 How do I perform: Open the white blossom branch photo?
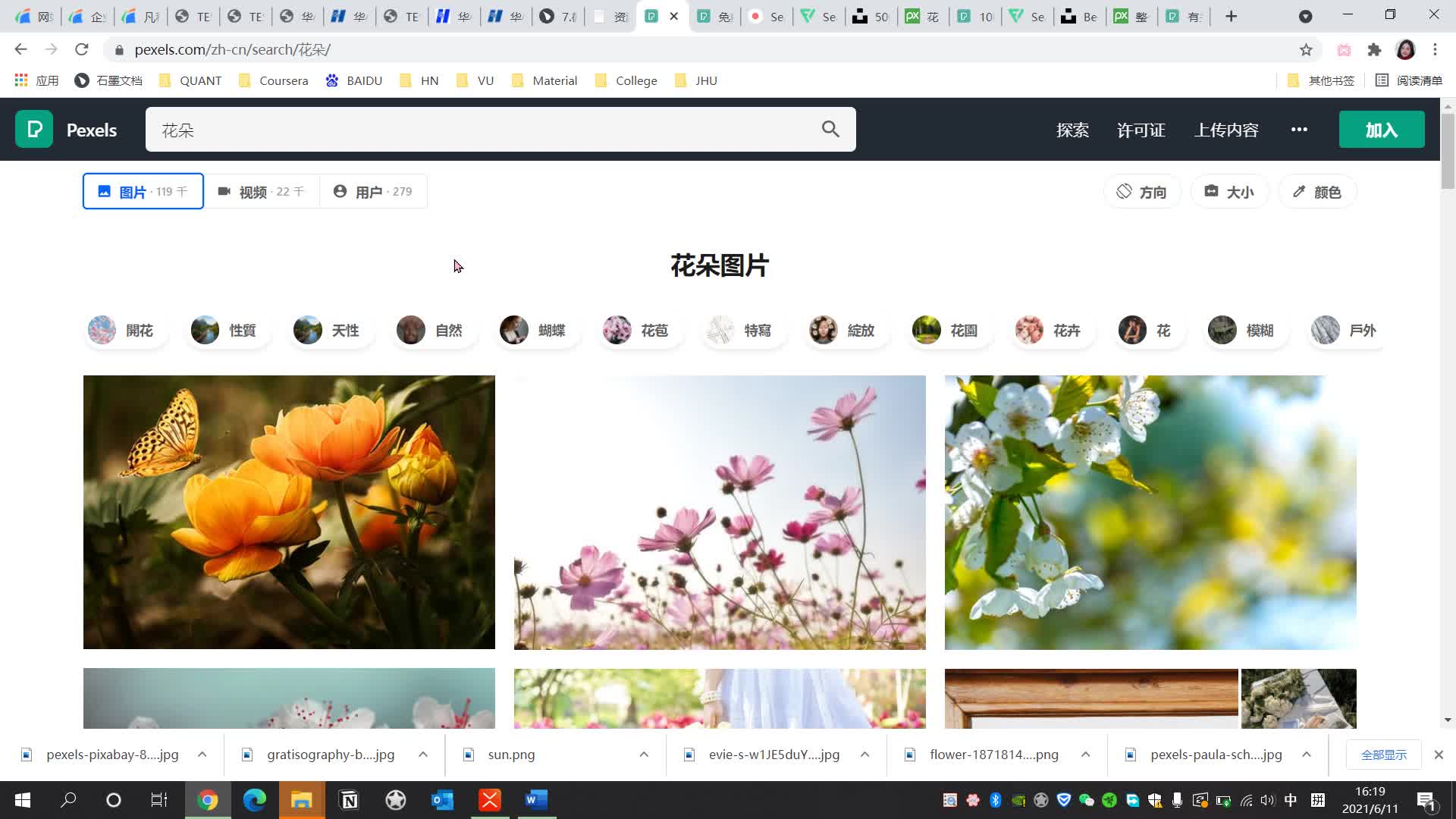click(x=1150, y=512)
